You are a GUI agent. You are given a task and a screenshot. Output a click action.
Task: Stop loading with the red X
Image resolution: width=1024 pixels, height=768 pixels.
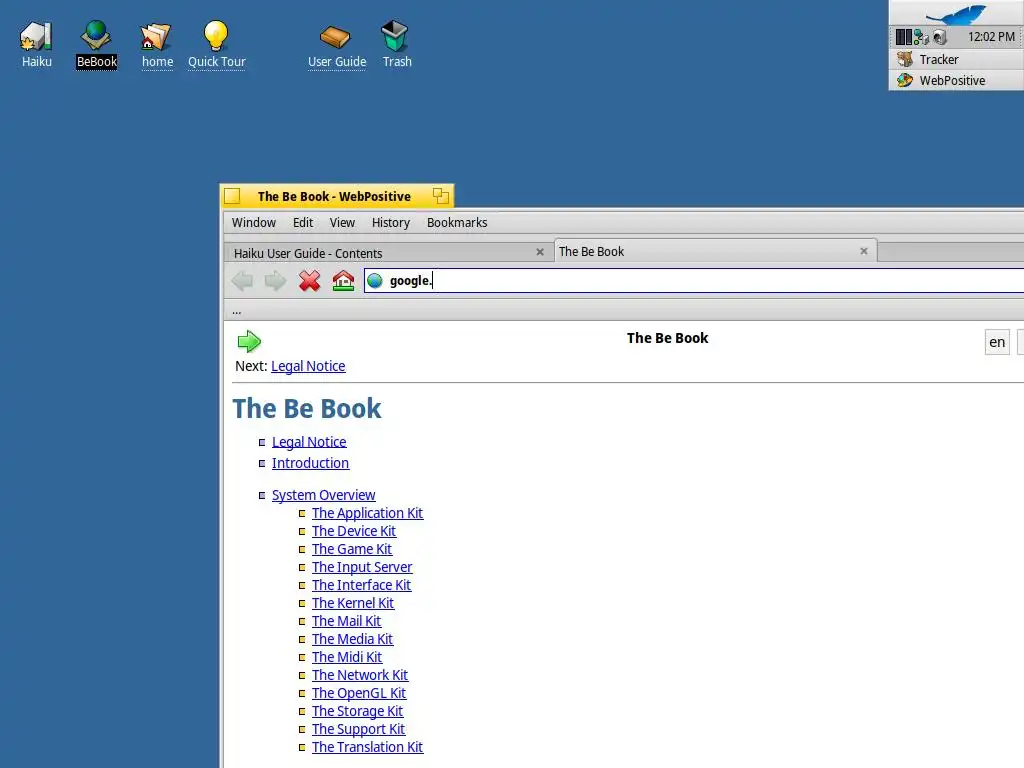310,281
